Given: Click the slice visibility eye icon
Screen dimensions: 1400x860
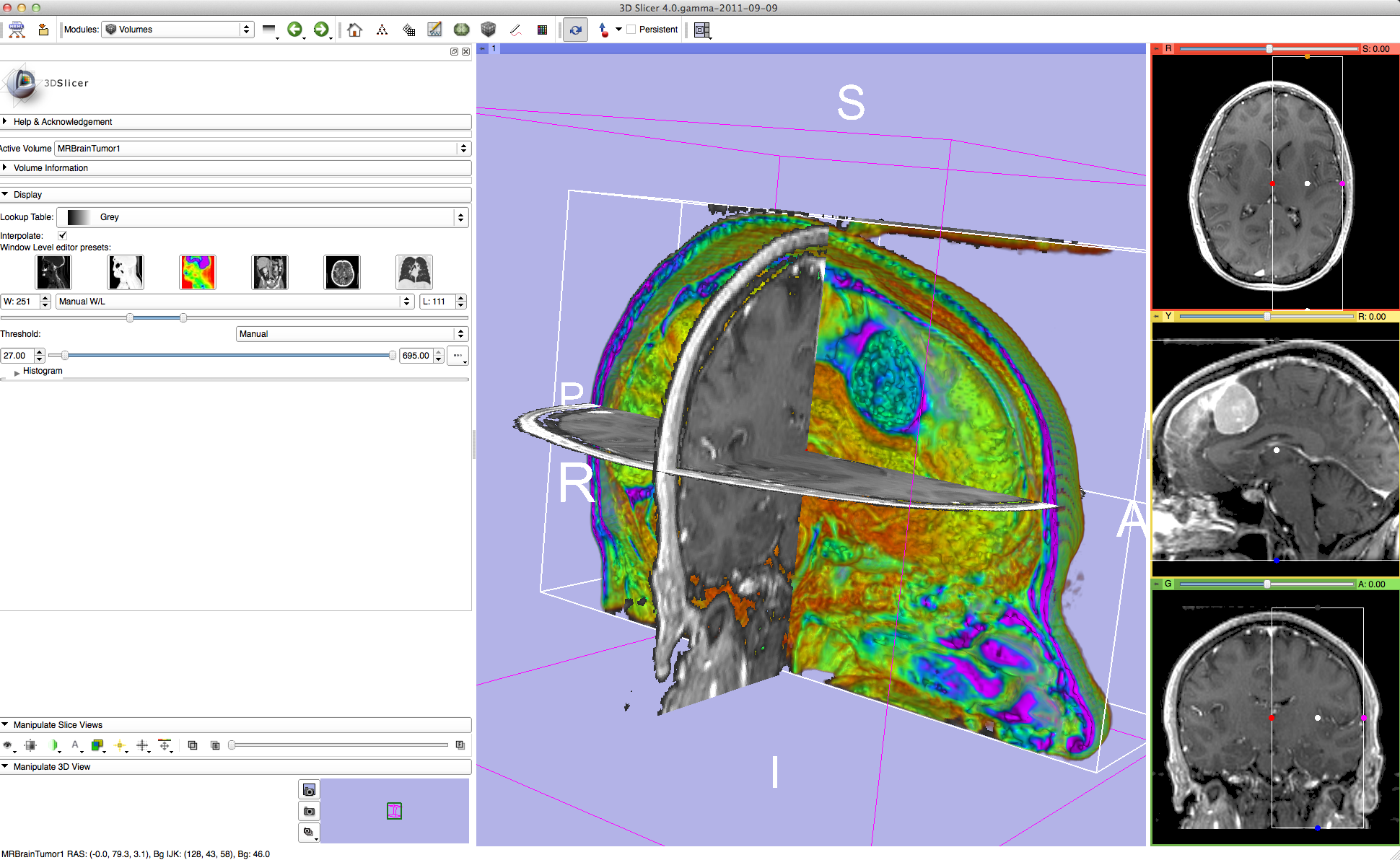Looking at the screenshot, I should coord(7,745).
